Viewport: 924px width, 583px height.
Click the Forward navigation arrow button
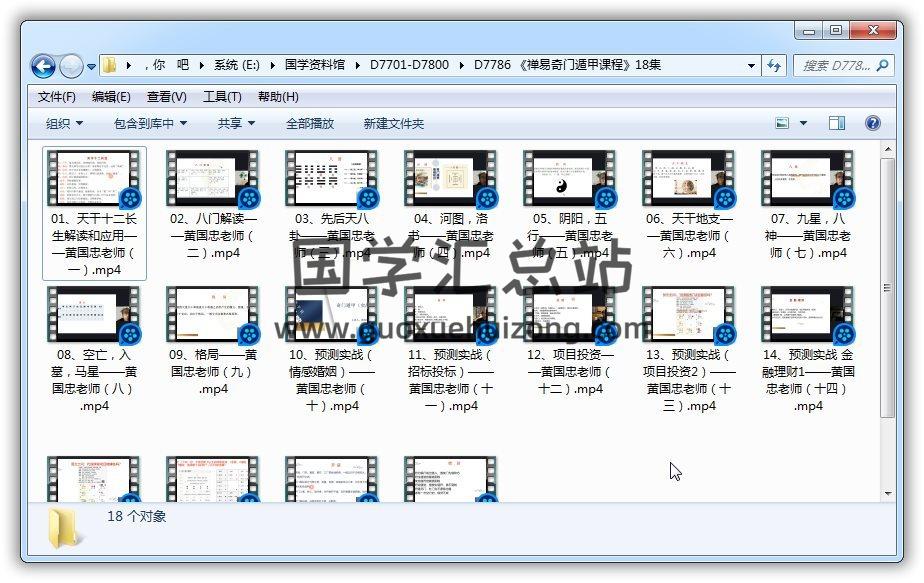(71, 66)
